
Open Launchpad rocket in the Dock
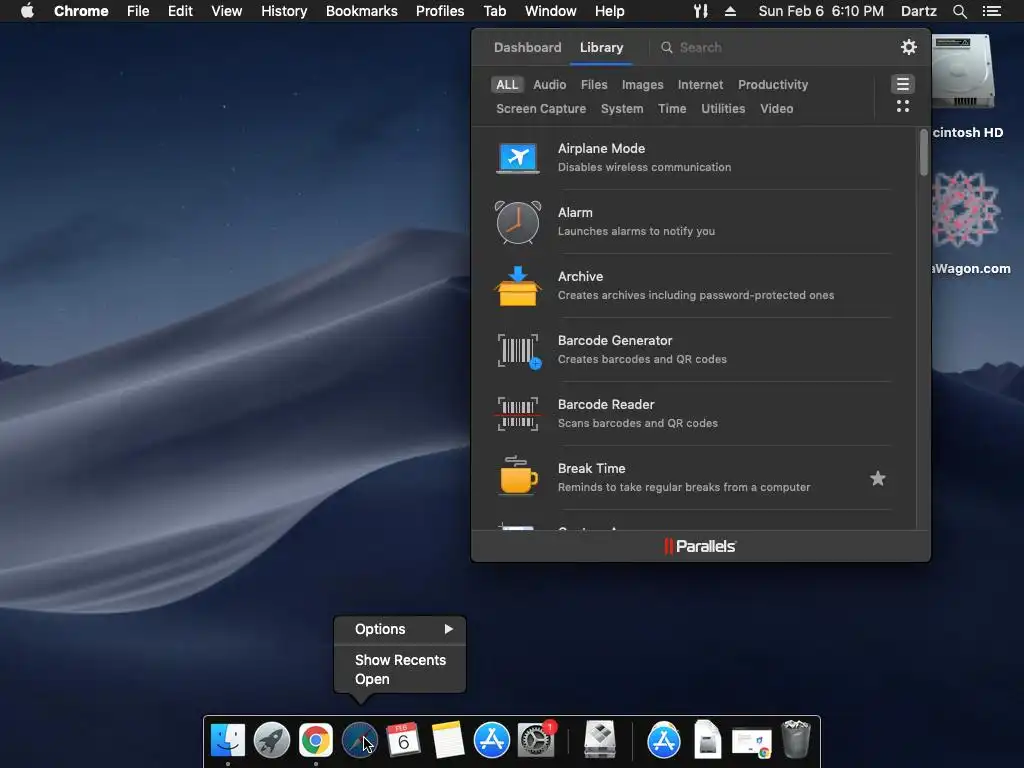click(272, 741)
